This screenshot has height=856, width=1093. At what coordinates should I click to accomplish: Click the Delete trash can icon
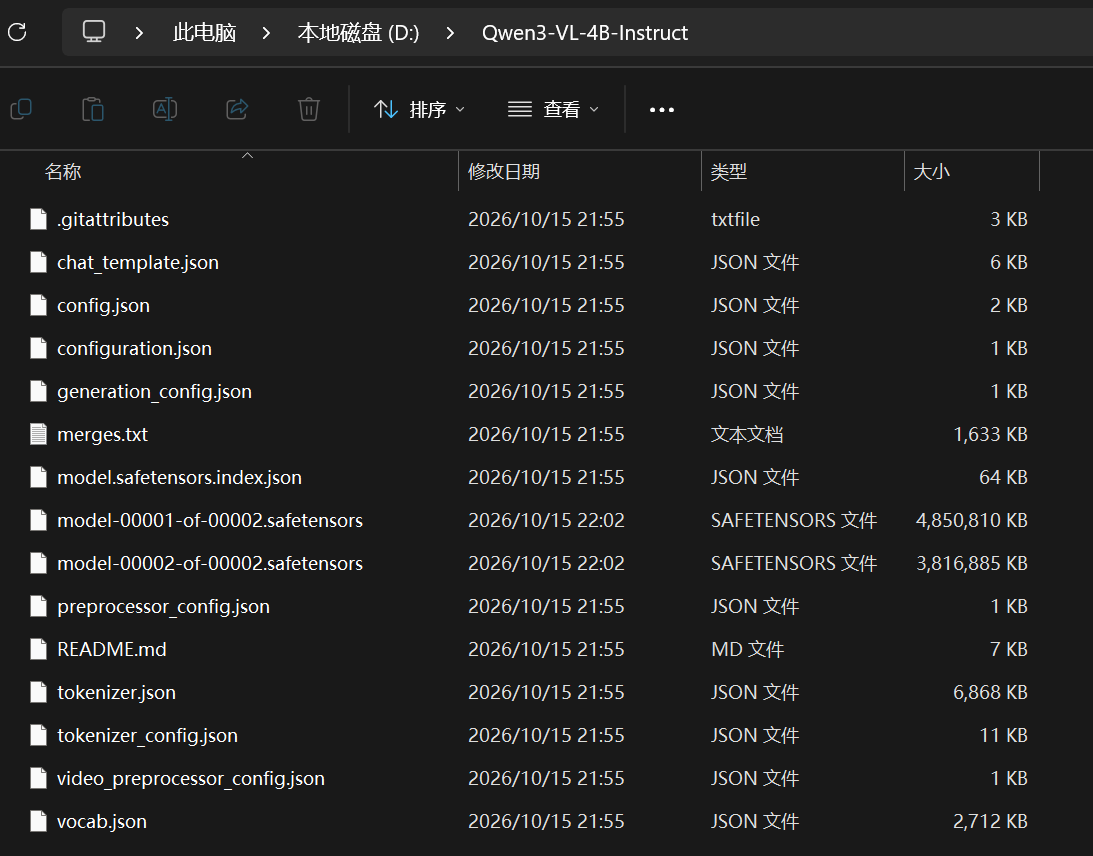(309, 109)
